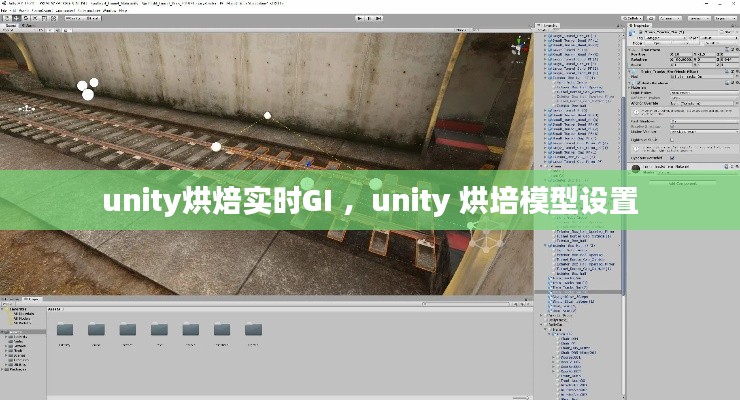Select the Rect tool in toolbar
Image resolution: width=740 pixels, height=400 pixels.
coord(44,18)
